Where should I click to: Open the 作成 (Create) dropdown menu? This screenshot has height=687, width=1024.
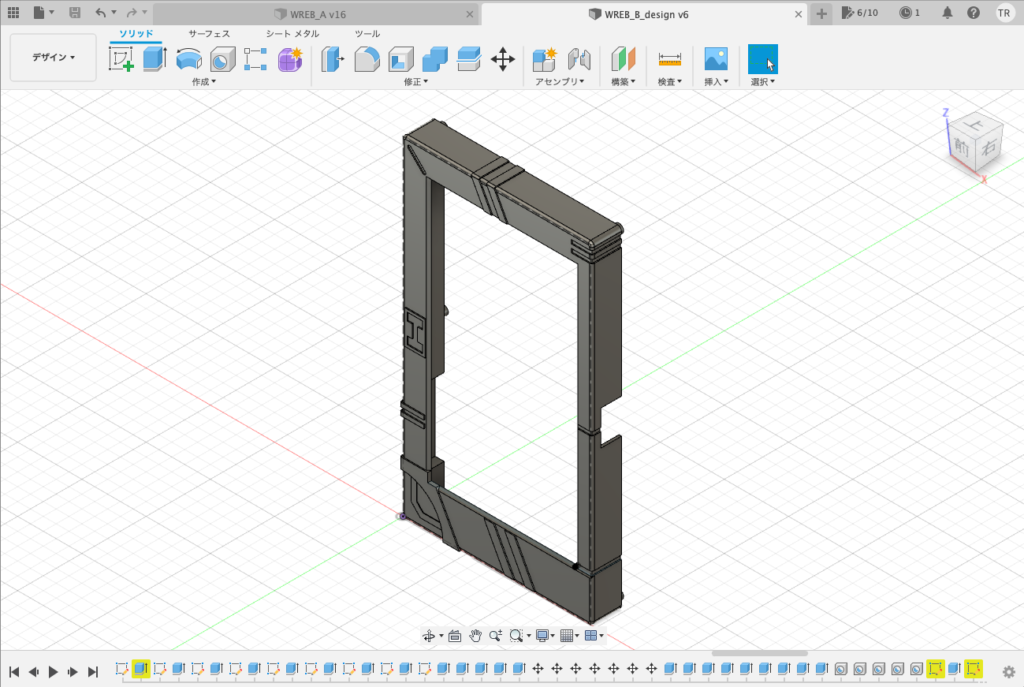coord(204,82)
